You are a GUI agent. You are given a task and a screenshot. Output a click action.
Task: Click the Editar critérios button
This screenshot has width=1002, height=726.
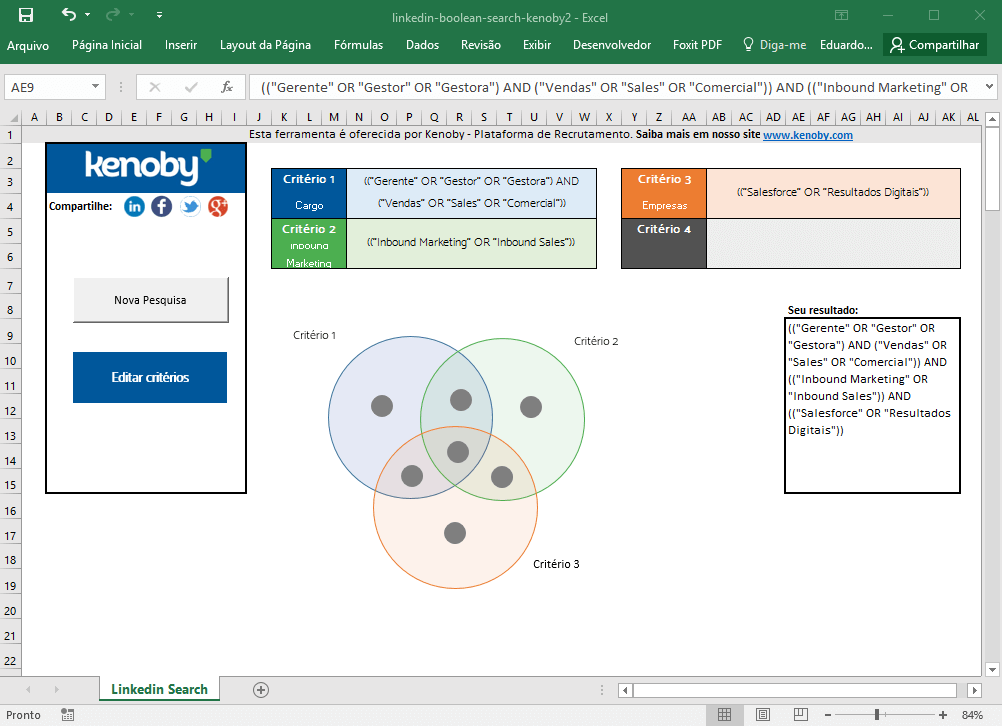tap(150, 377)
